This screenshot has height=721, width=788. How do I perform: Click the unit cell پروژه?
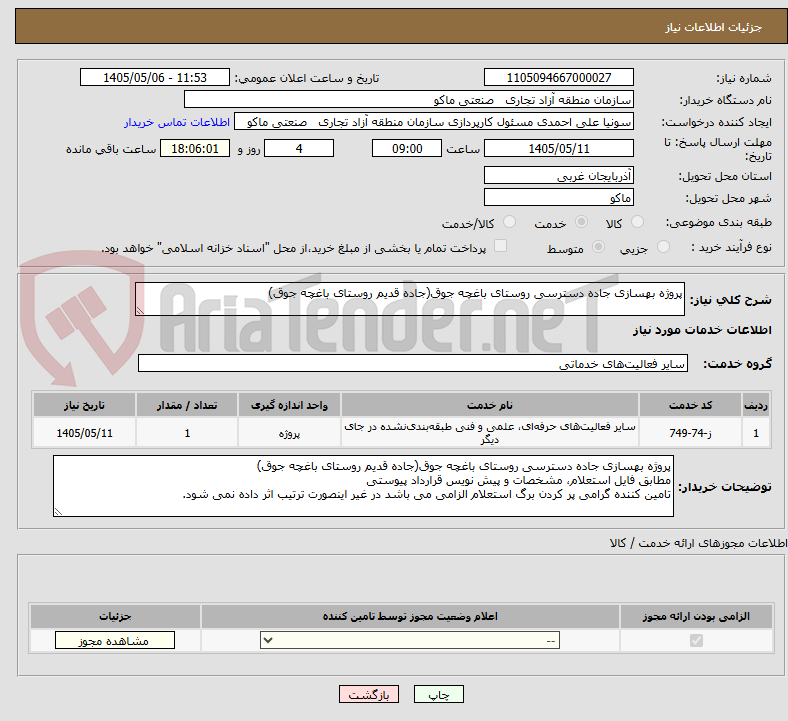289,433
